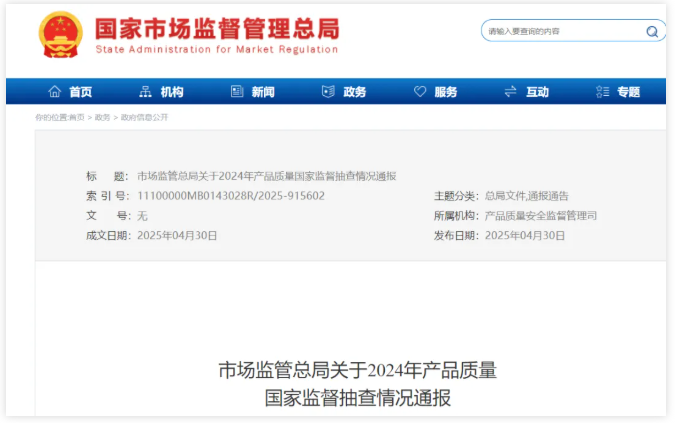Screen dimensions: 675x423
Task: Click the State Administration for Market Regulation text
Action: [x=217, y=49]
